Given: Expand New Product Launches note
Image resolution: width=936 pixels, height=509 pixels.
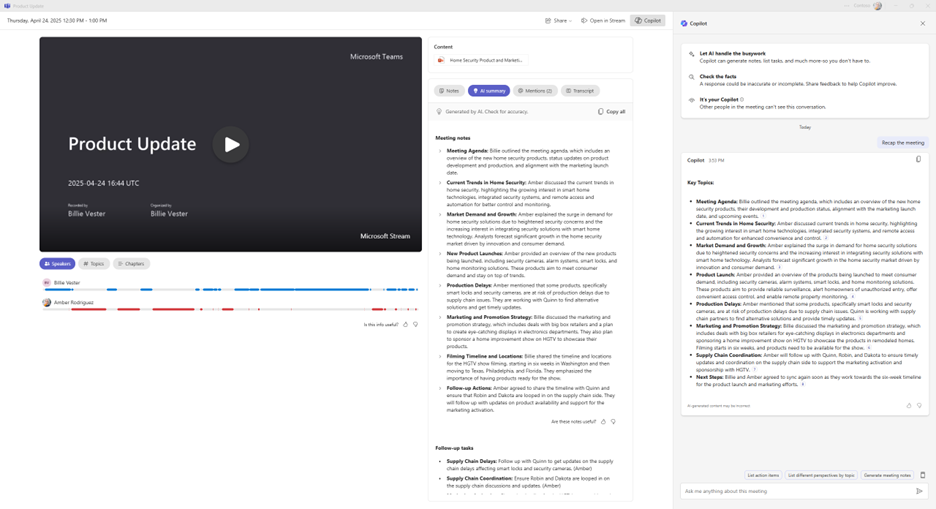Looking at the screenshot, I should coord(440,254).
